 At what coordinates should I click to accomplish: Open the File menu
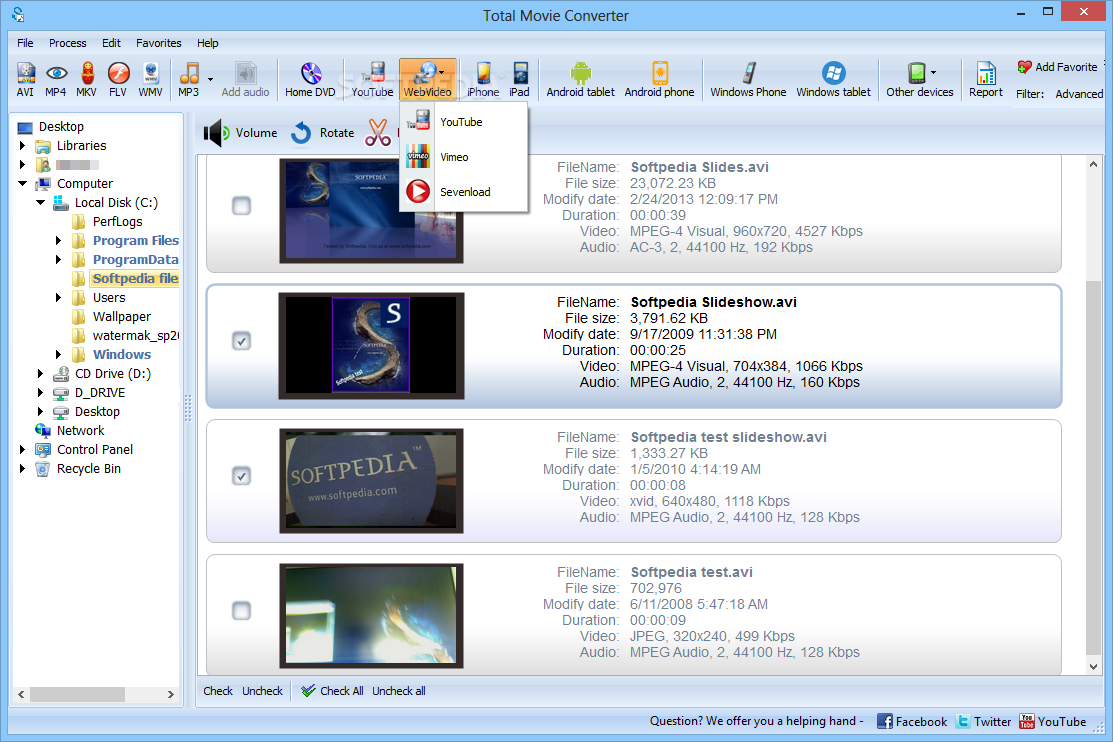[25, 43]
